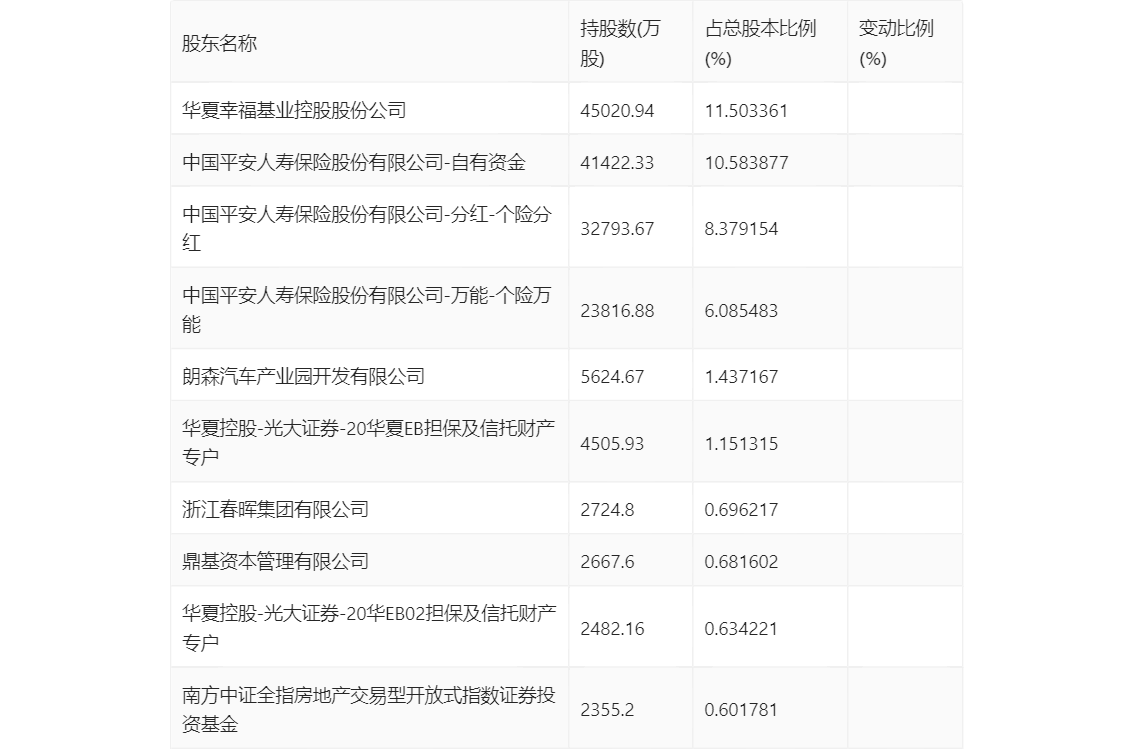Click holding value 2667.6
1134x749 pixels.
[x=607, y=562]
